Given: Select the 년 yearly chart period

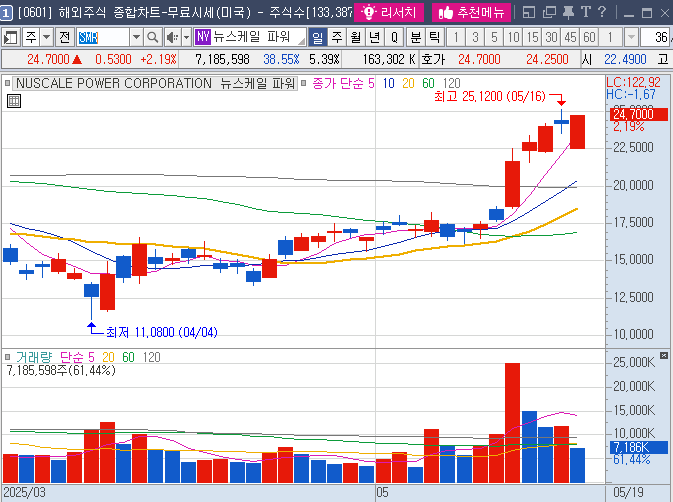Looking at the screenshot, I should click(x=375, y=38).
